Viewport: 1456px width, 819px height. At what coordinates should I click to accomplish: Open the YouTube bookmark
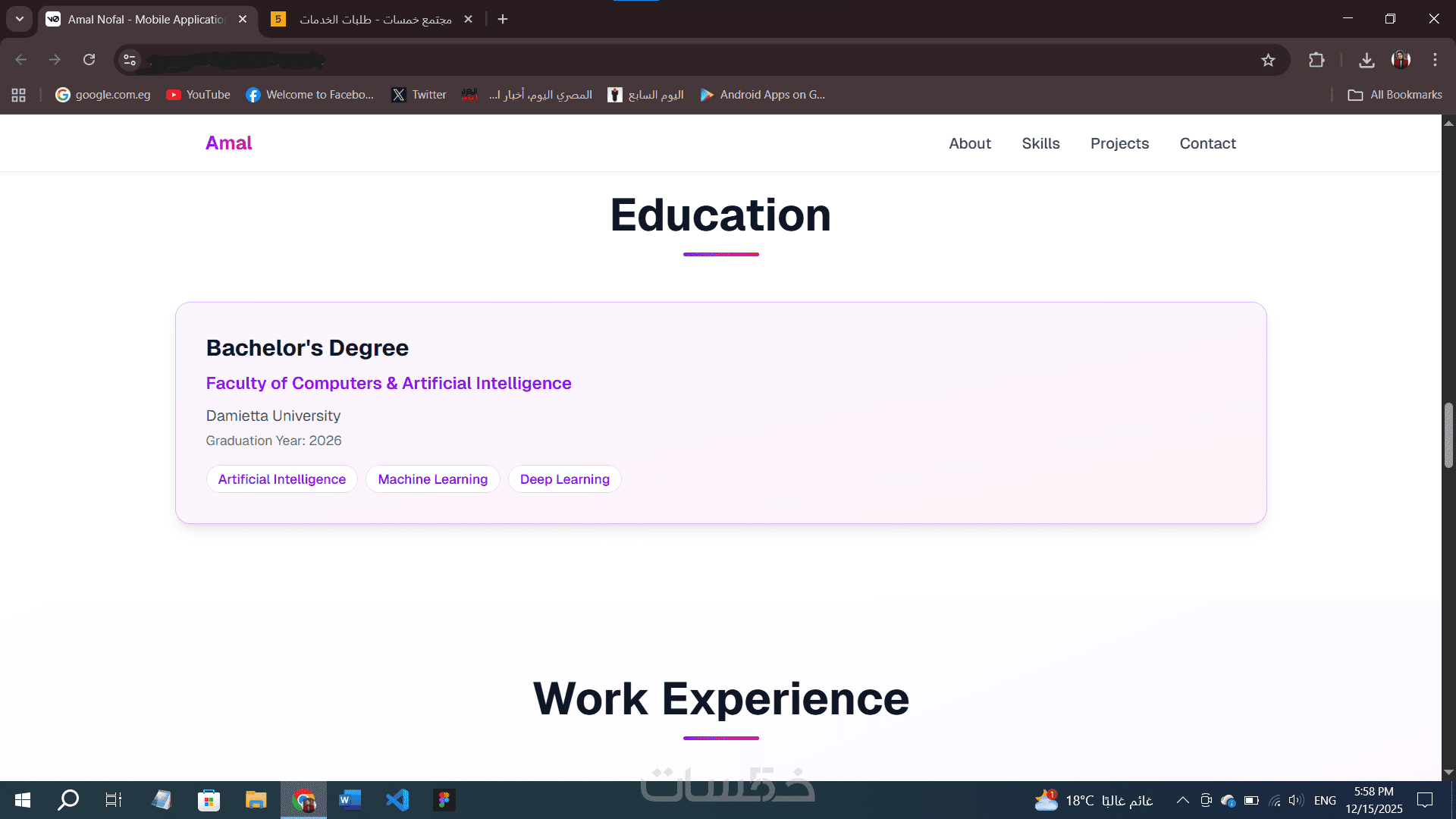(199, 95)
